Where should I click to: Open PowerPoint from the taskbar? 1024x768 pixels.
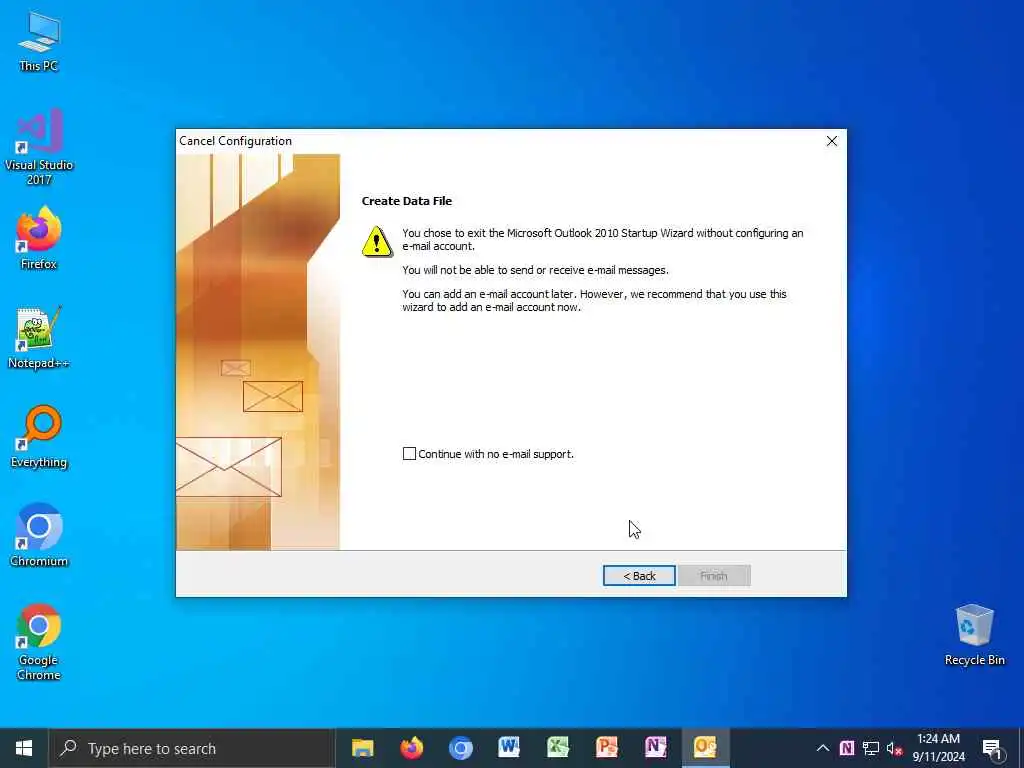click(607, 748)
